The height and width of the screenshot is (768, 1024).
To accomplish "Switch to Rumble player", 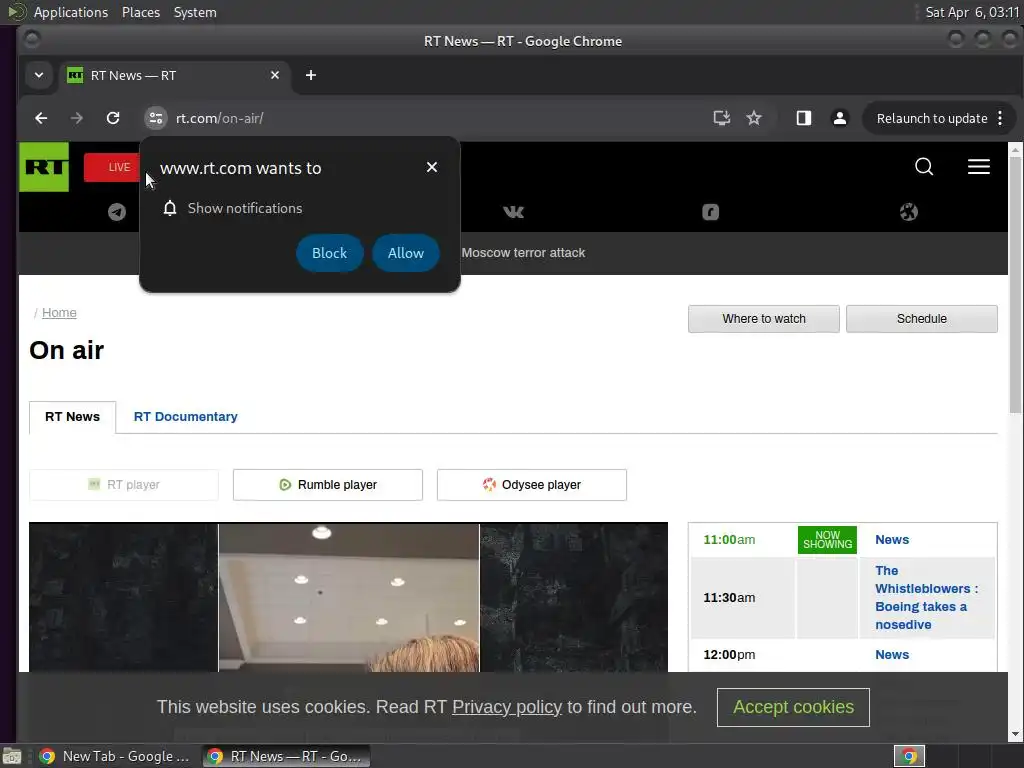I will click(328, 485).
